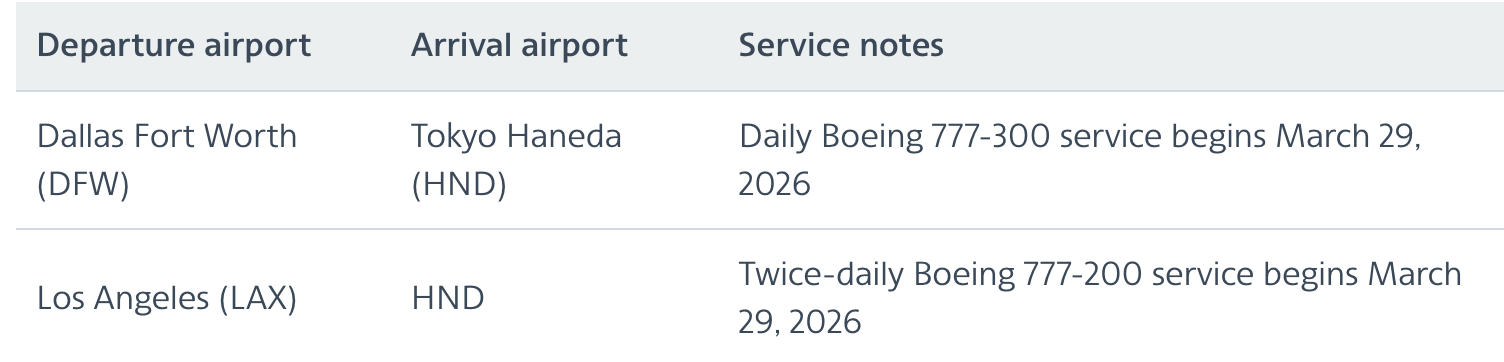Click the Arrival airport column header

[520, 46]
